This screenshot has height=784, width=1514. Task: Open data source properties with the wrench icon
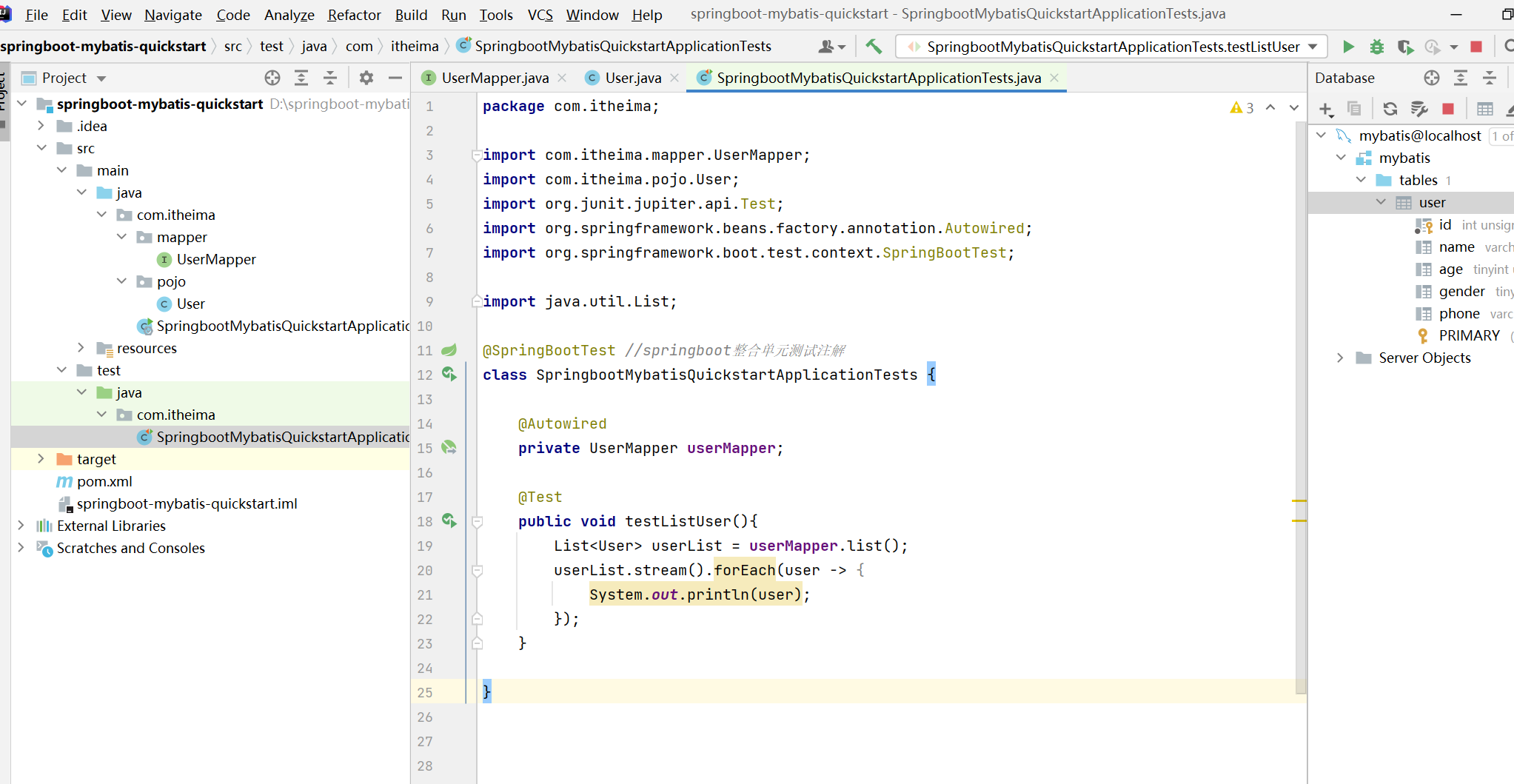click(1418, 108)
